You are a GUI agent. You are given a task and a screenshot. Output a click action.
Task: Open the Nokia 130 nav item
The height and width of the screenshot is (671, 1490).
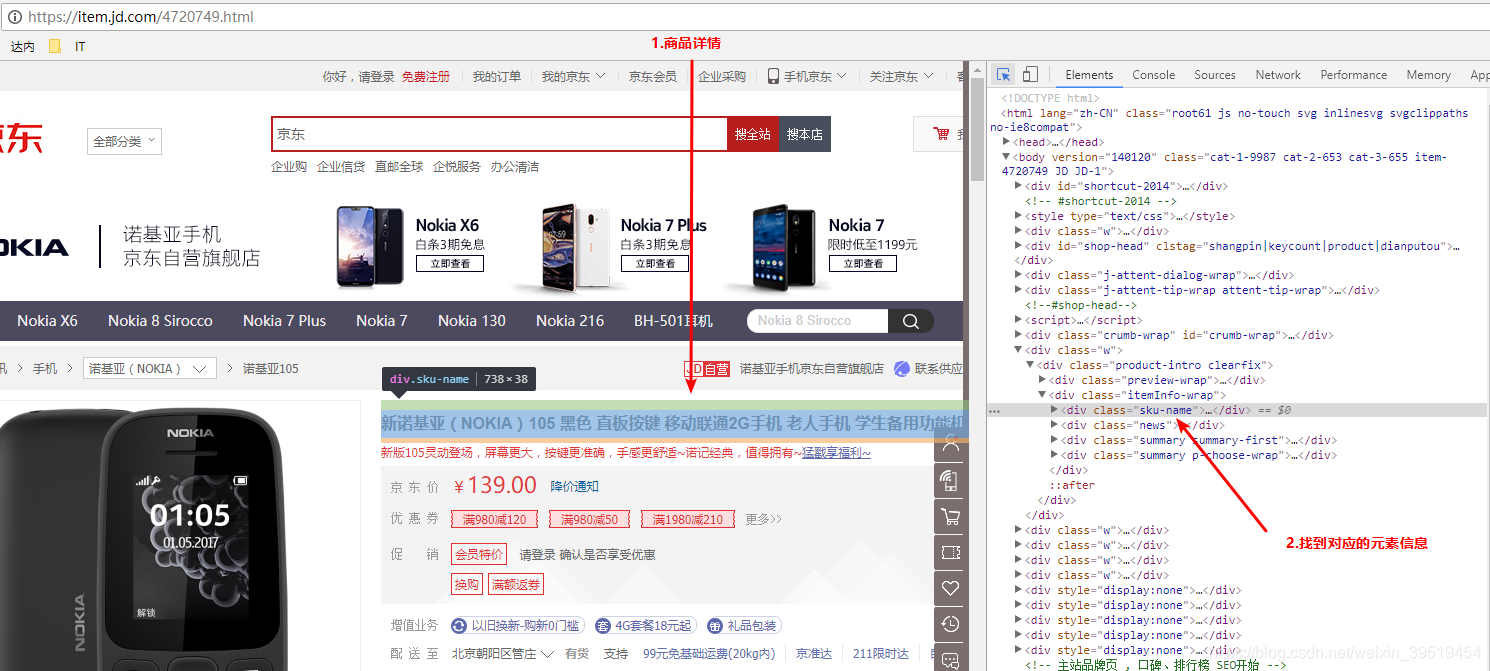472,321
